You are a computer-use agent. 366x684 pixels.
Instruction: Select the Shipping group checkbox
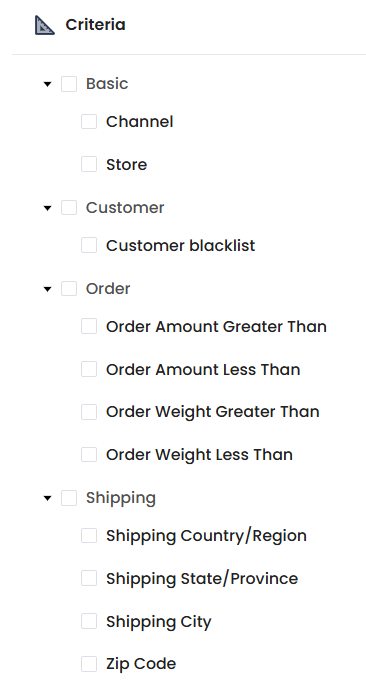pyautogui.click(x=69, y=498)
